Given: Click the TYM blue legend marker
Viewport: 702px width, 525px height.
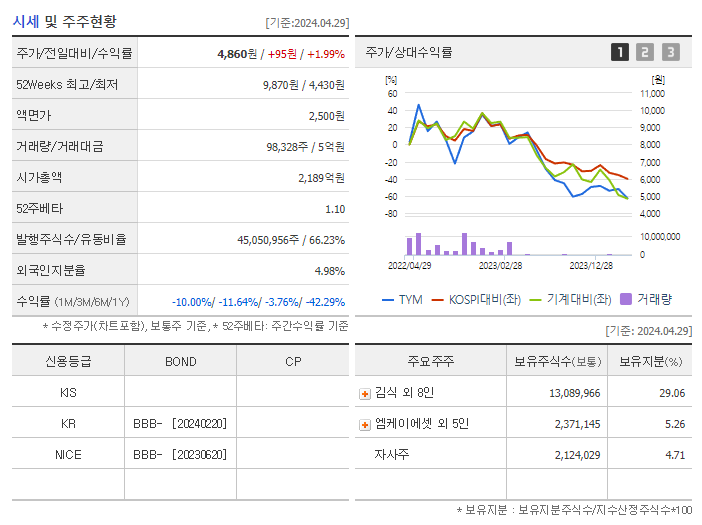Looking at the screenshot, I should [x=388, y=300].
